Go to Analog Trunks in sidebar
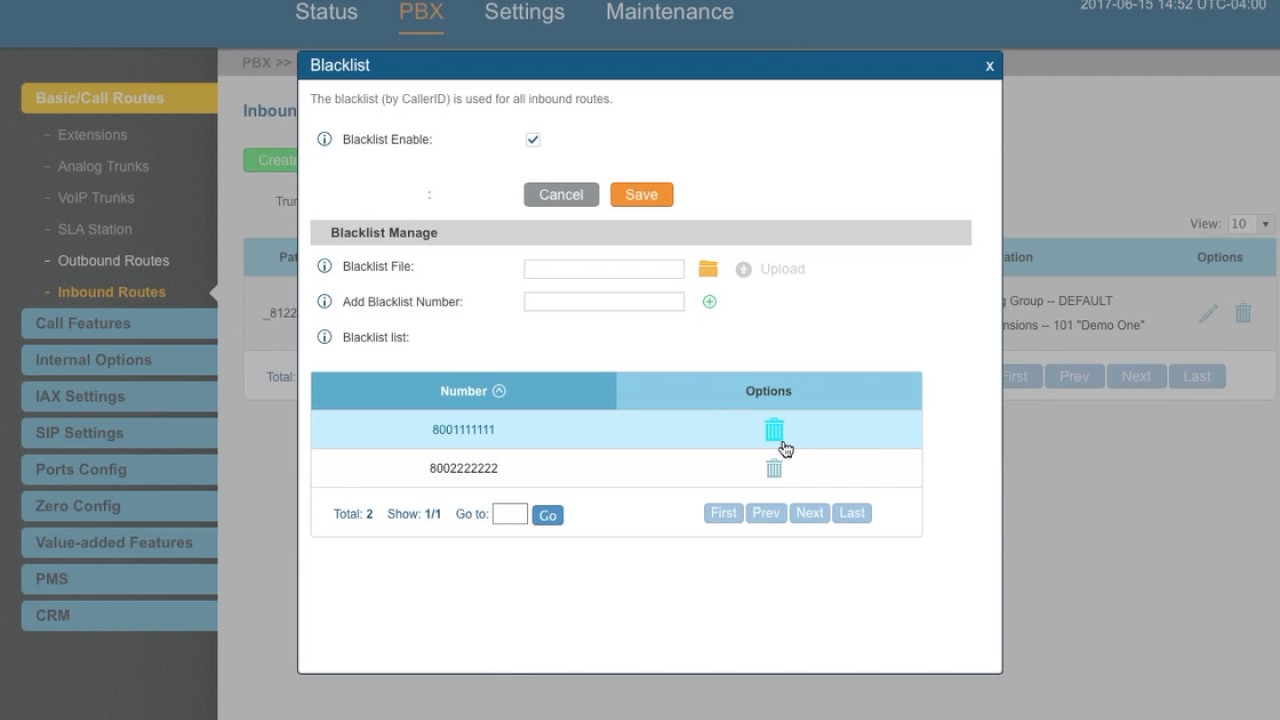This screenshot has width=1280, height=720. 103,166
